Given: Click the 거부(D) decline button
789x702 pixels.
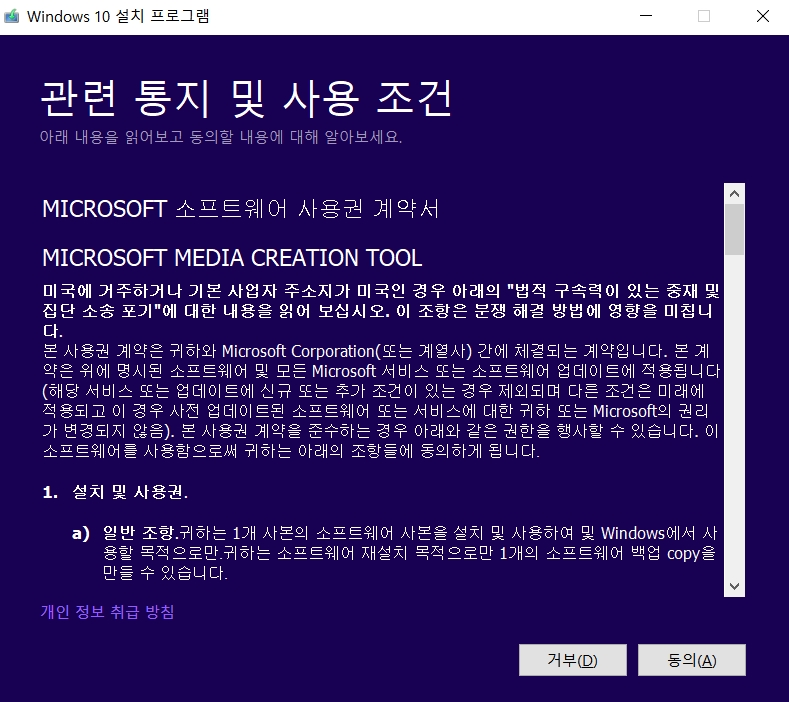Looking at the screenshot, I should click(x=573, y=660).
